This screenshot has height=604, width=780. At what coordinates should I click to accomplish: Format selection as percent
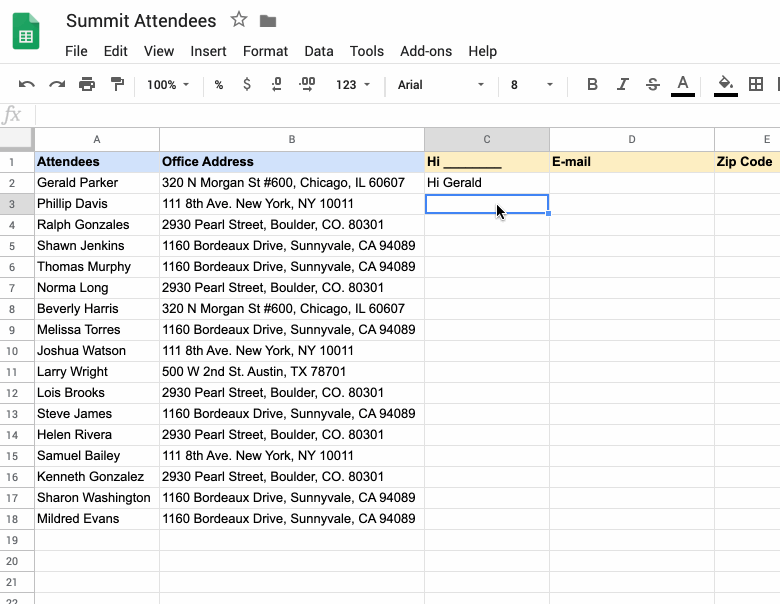(218, 85)
